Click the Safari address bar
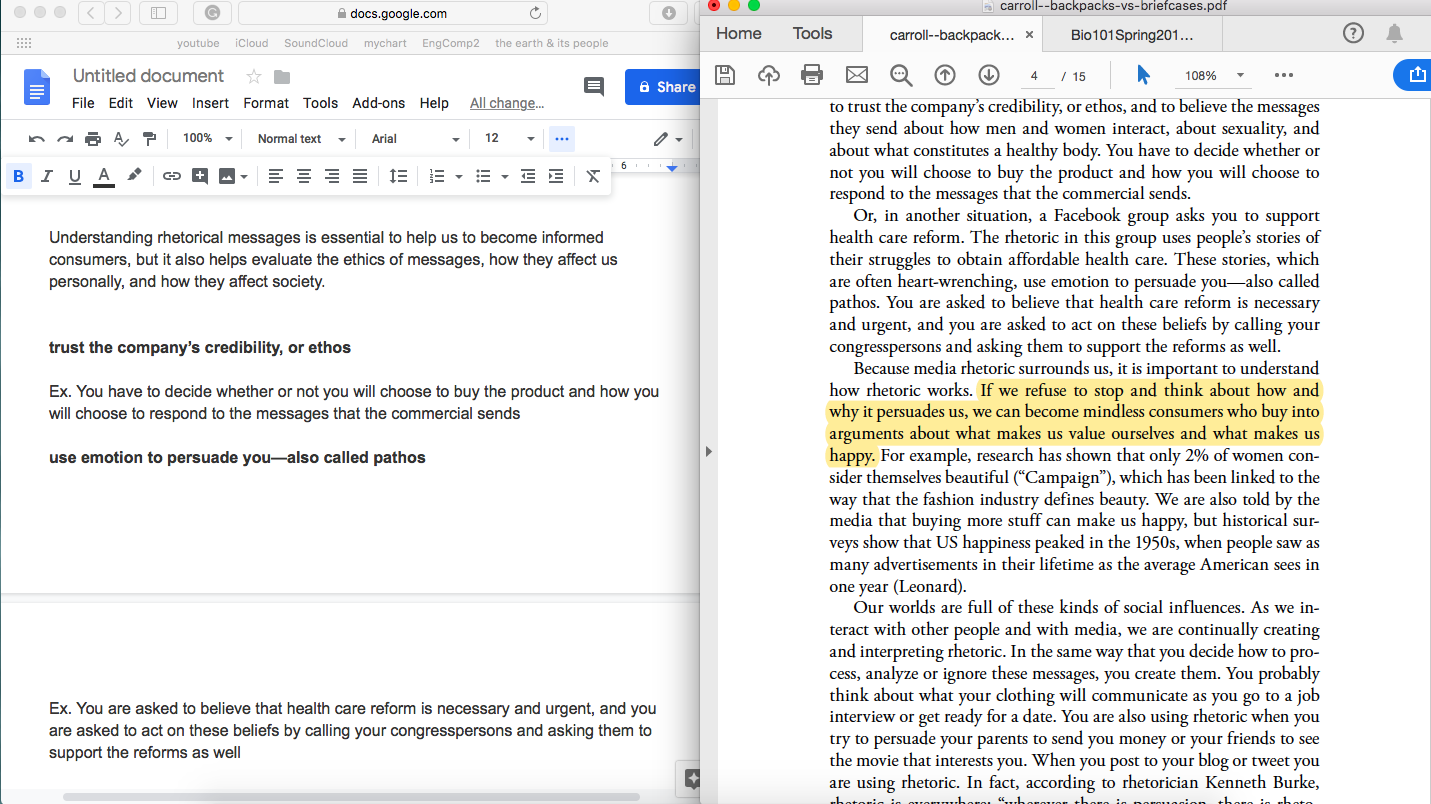The width and height of the screenshot is (1431, 804). click(392, 13)
